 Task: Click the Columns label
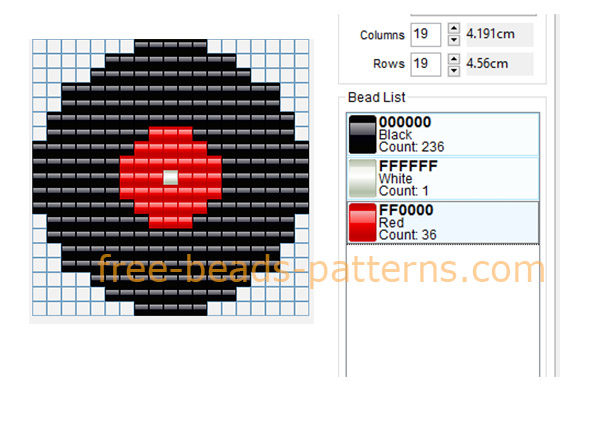click(382, 35)
